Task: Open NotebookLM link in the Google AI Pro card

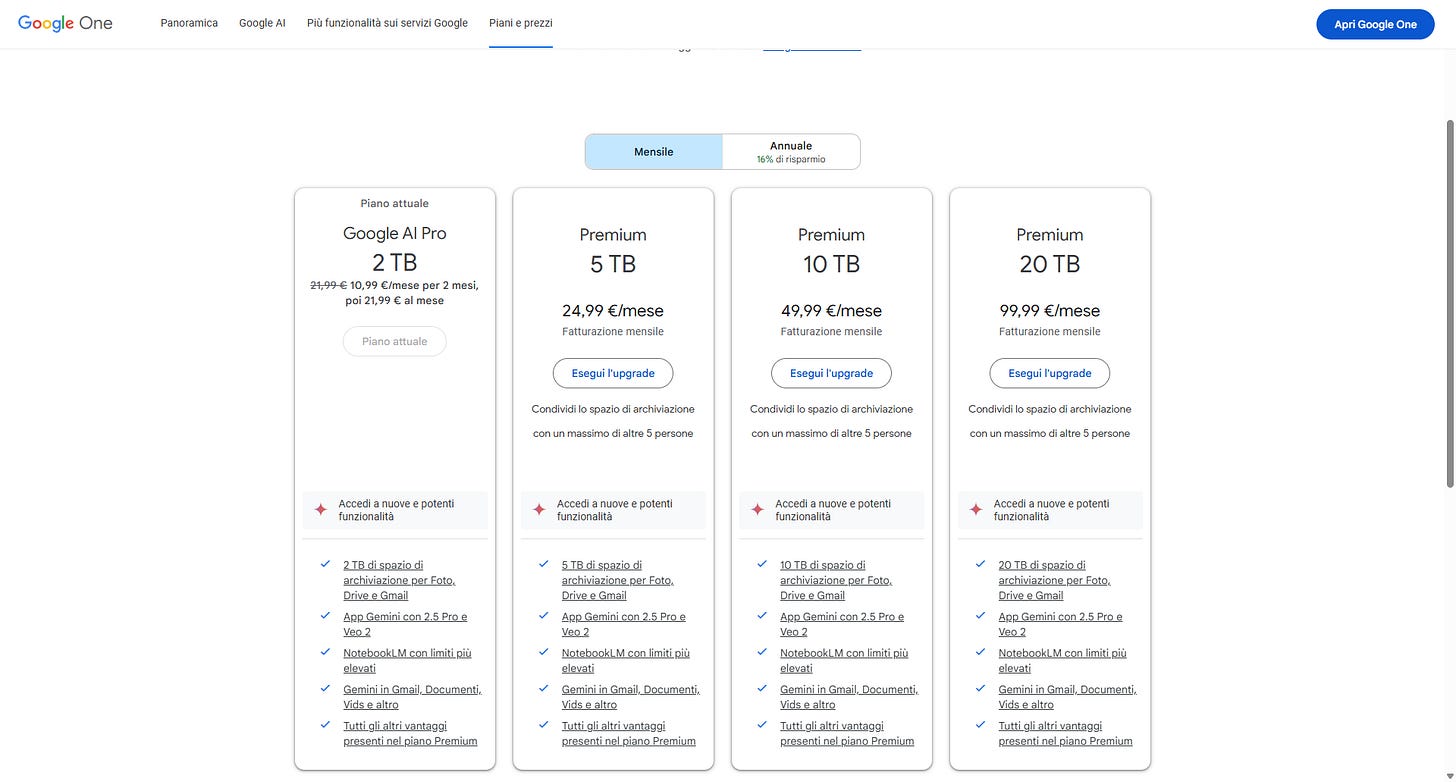Action: tap(407, 660)
